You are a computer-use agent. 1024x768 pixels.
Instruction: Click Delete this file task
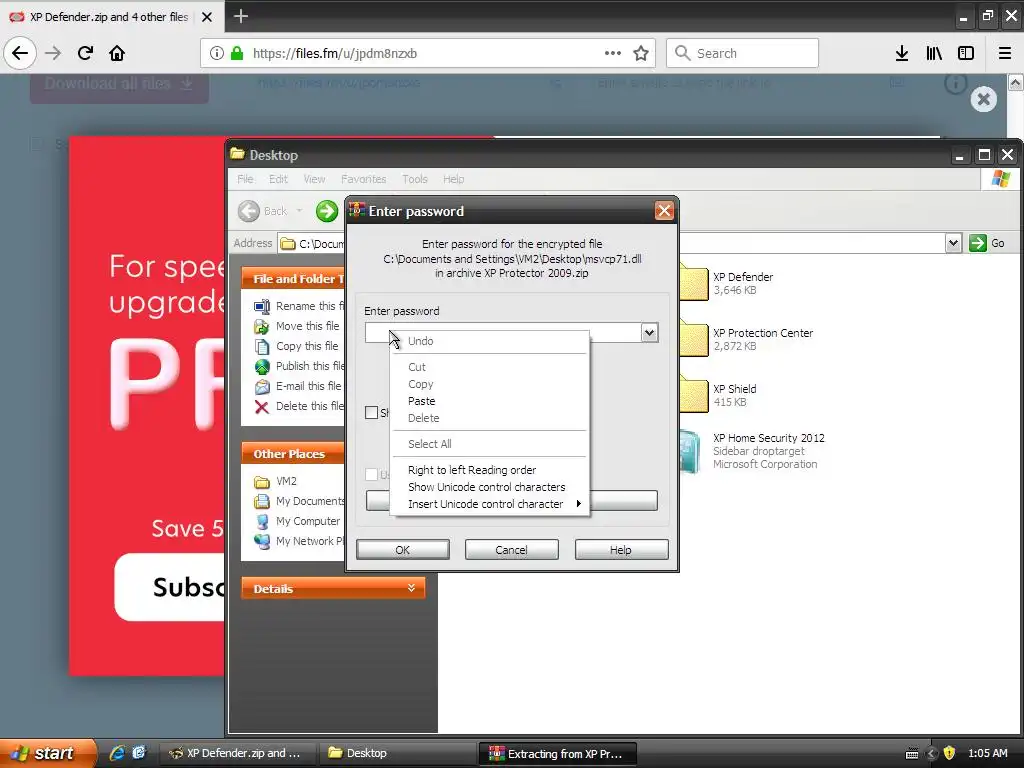(x=299, y=406)
